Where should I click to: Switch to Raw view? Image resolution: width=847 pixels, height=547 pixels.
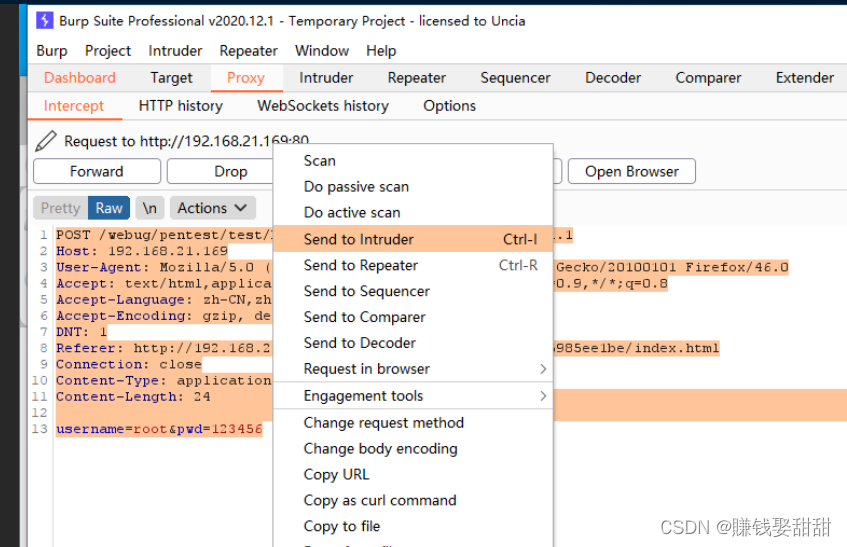click(109, 208)
